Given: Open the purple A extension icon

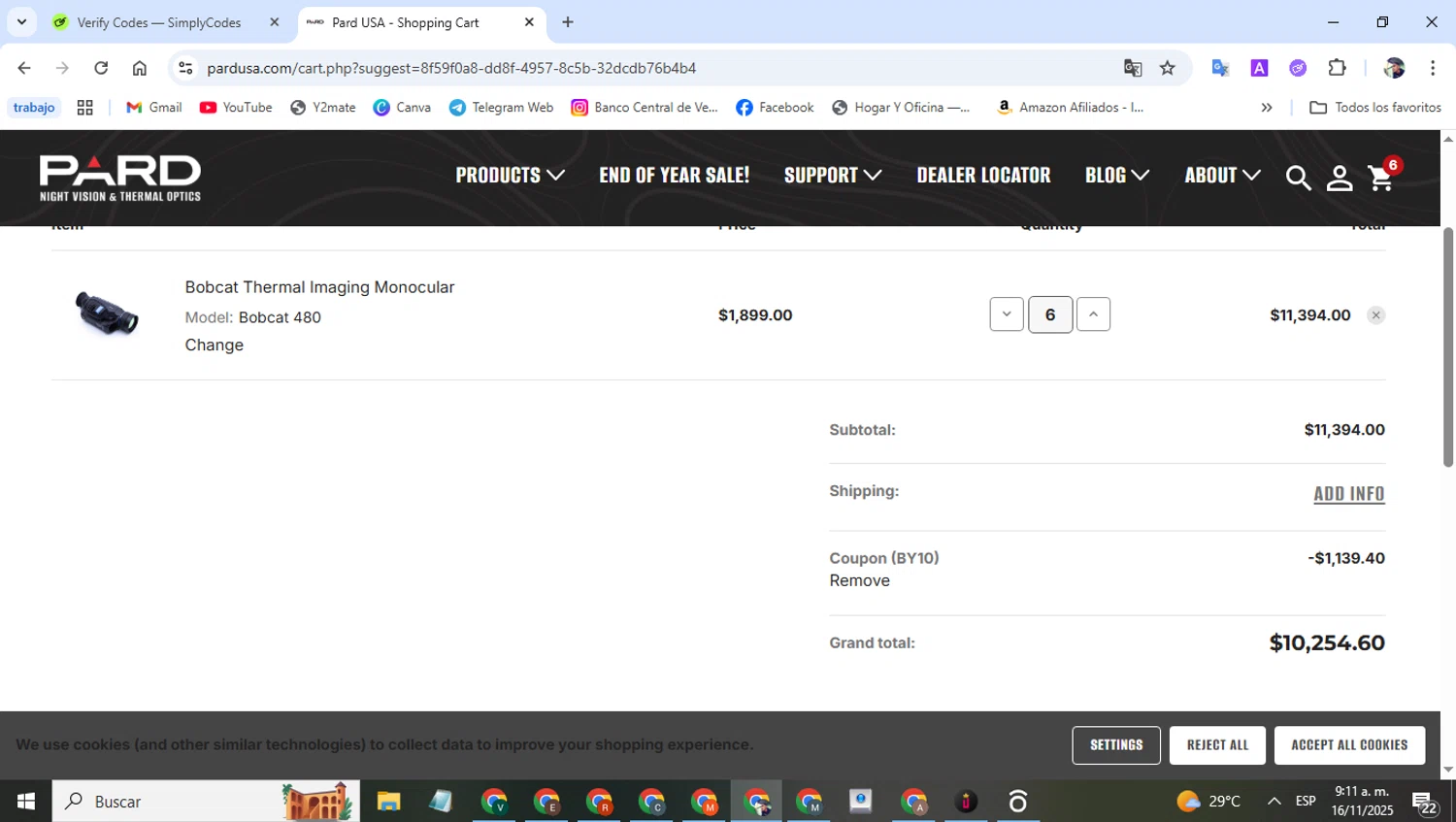Looking at the screenshot, I should point(1259,68).
